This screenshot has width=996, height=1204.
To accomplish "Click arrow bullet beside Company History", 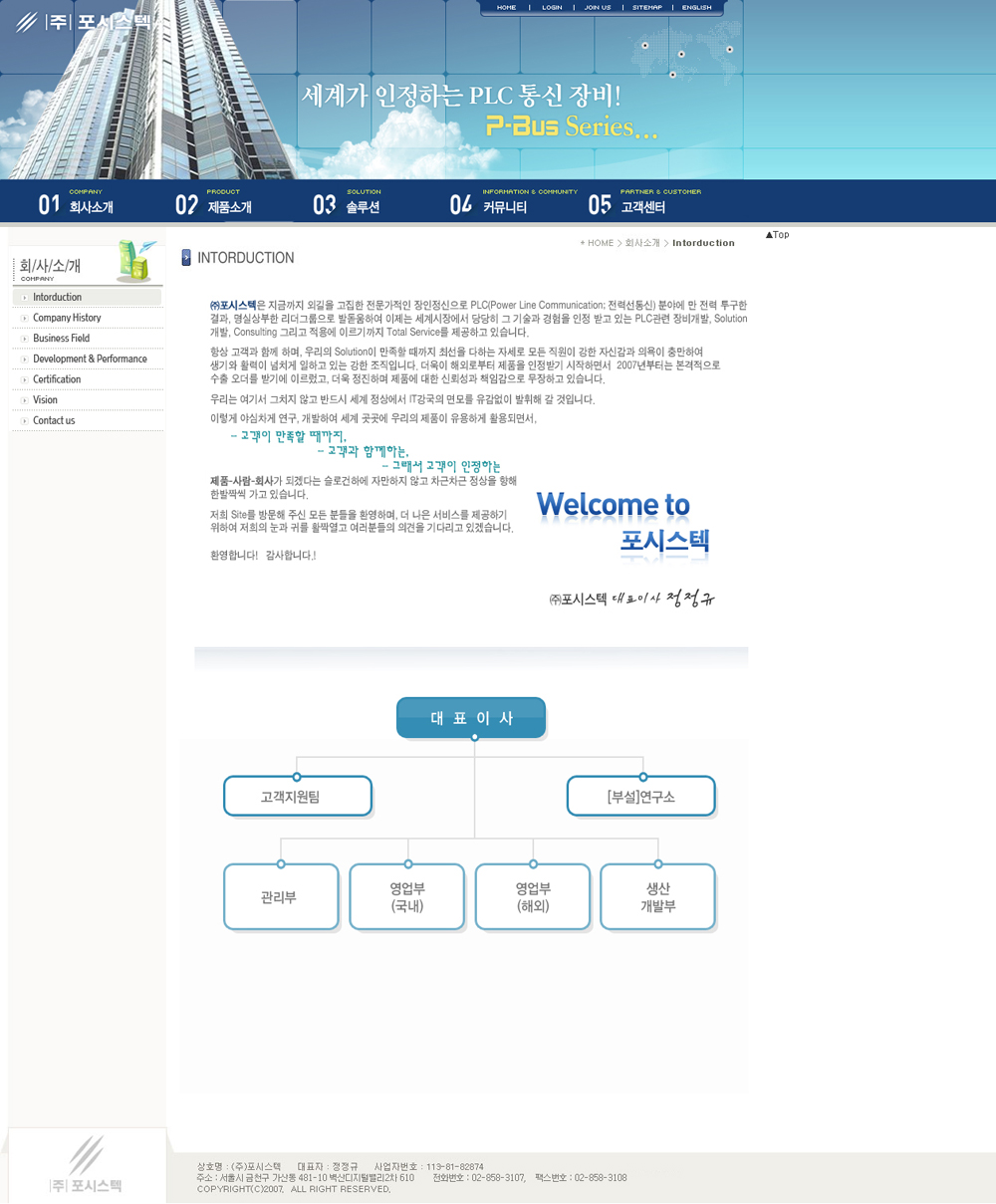I will (x=24, y=319).
